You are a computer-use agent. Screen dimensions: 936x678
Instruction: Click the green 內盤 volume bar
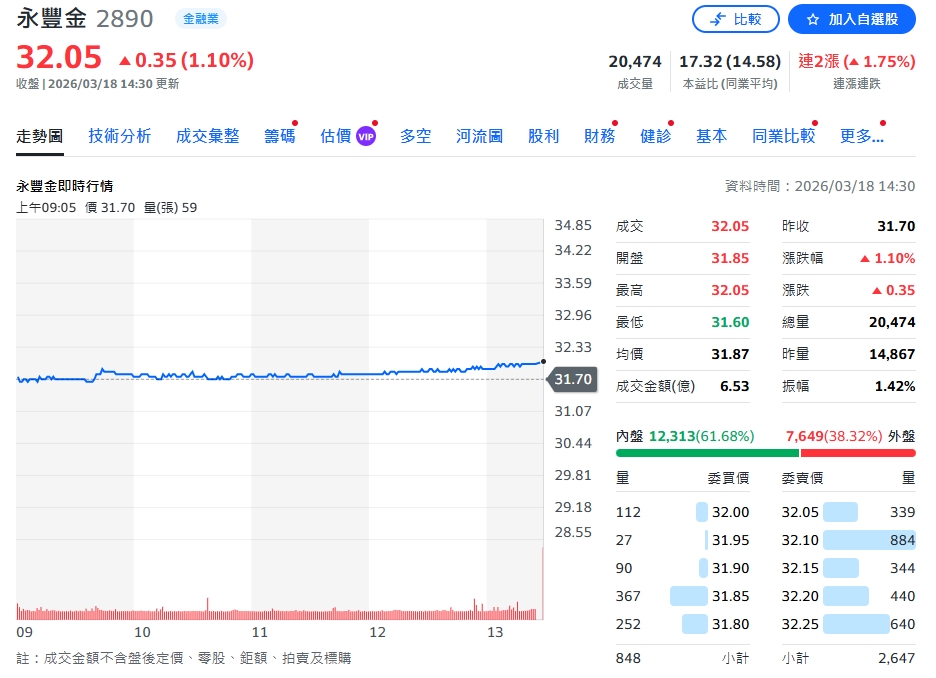coord(707,453)
